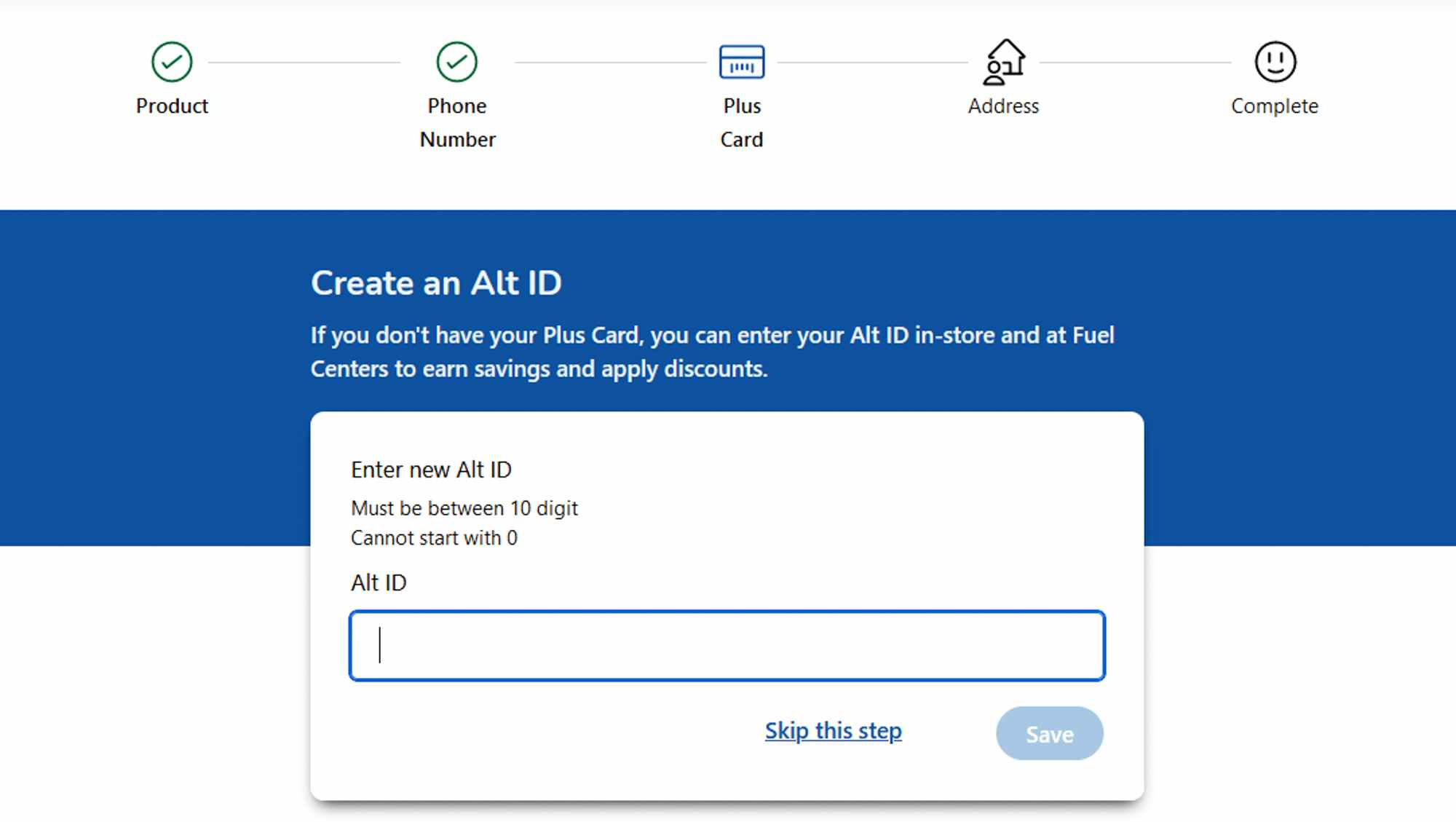
Task: Click the Complete step label
Action: [x=1274, y=106]
